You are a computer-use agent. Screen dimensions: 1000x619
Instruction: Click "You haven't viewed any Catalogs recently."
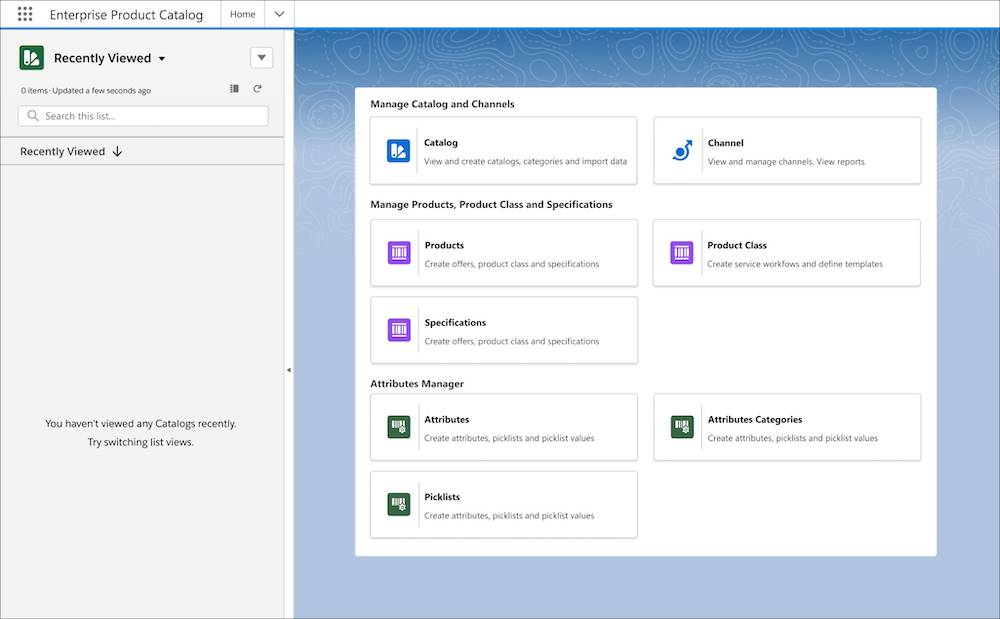[140, 423]
